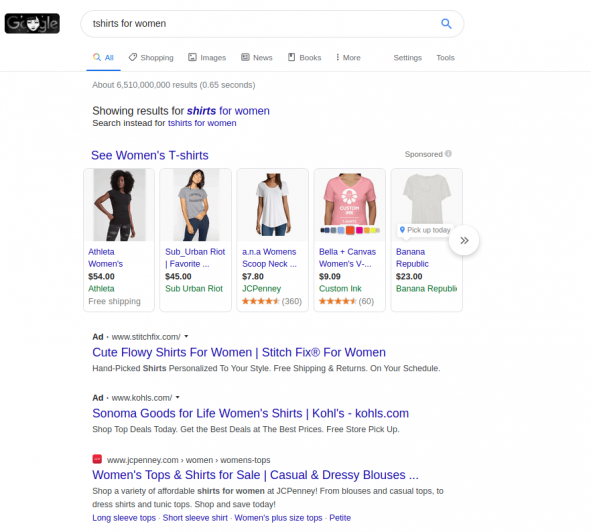Open the Books tab

(x=305, y=58)
